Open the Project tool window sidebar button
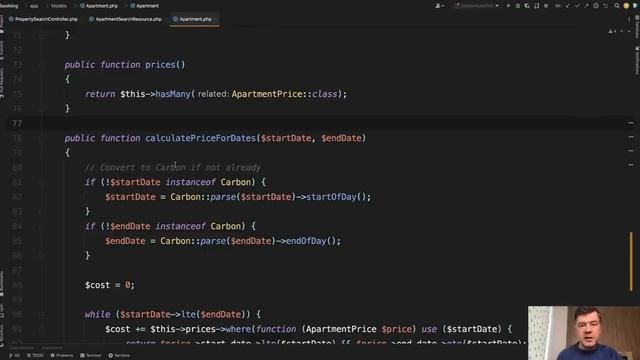The width and height of the screenshot is (640, 360). click(2, 23)
